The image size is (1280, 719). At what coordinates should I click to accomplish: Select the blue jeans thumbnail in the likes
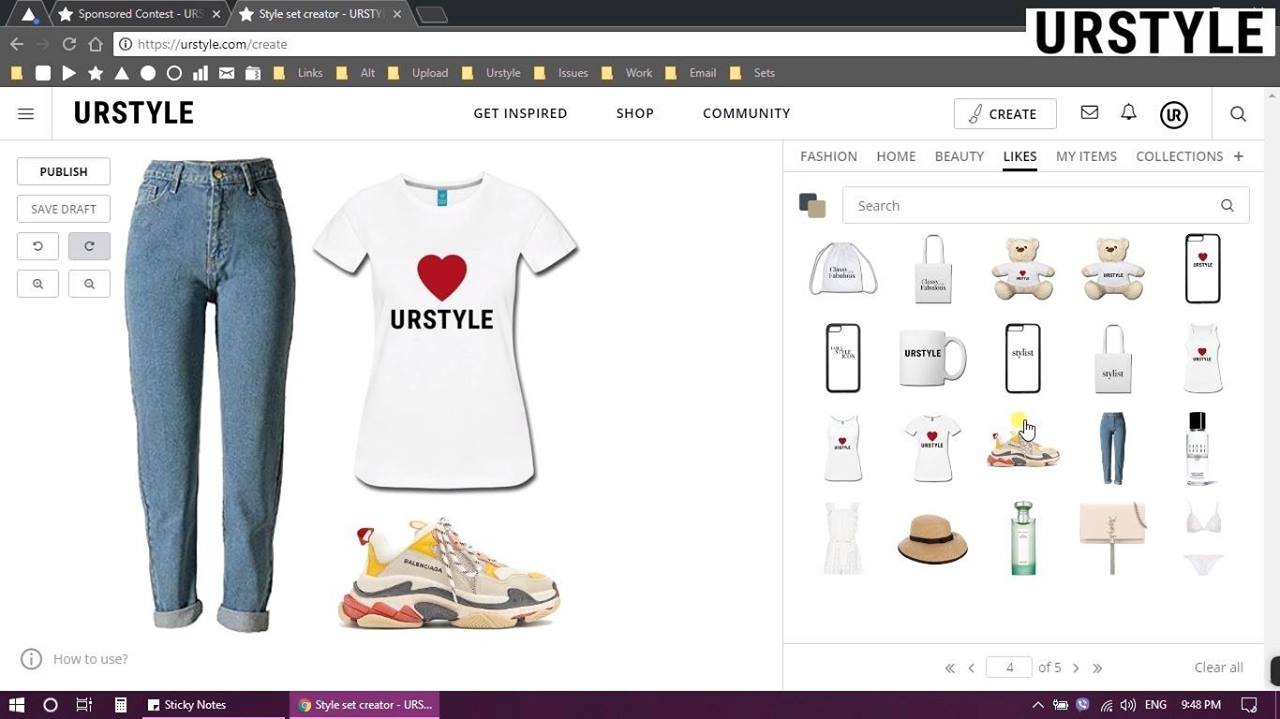[x=1112, y=448]
